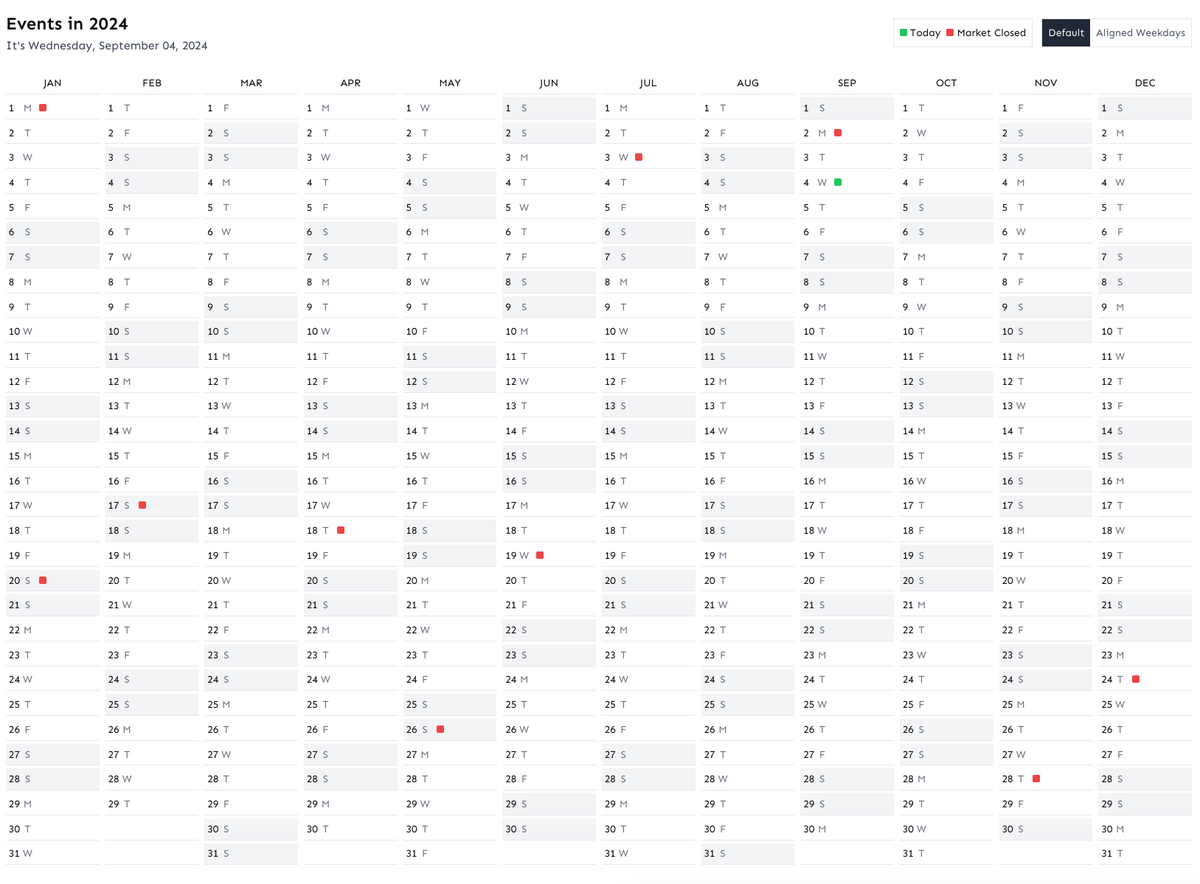The image size is (1200, 884).
Task: Select August 15 in the calendar
Action: tap(748, 456)
